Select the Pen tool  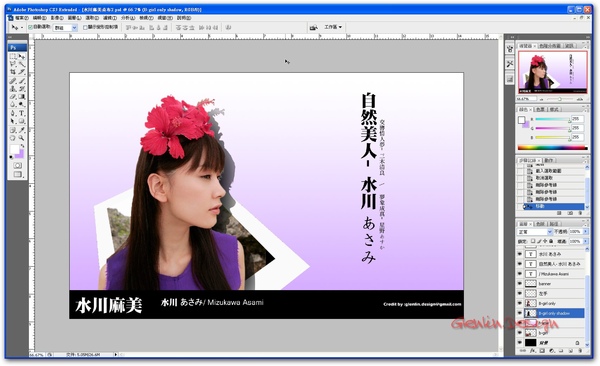click(x=13, y=113)
